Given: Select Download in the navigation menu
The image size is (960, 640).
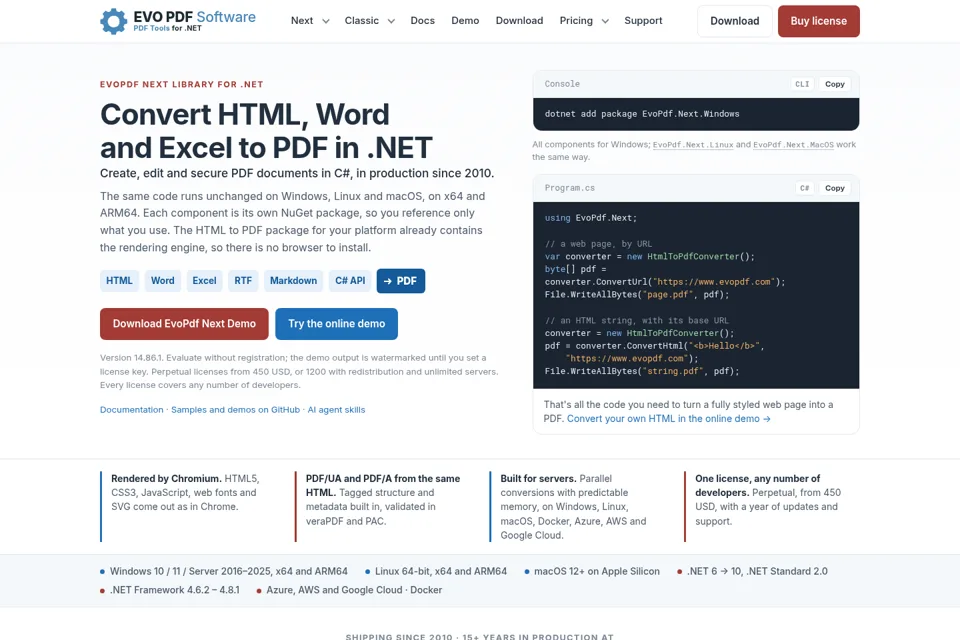Looking at the screenshot, I should pyautogui.click(x=519, y=21).
